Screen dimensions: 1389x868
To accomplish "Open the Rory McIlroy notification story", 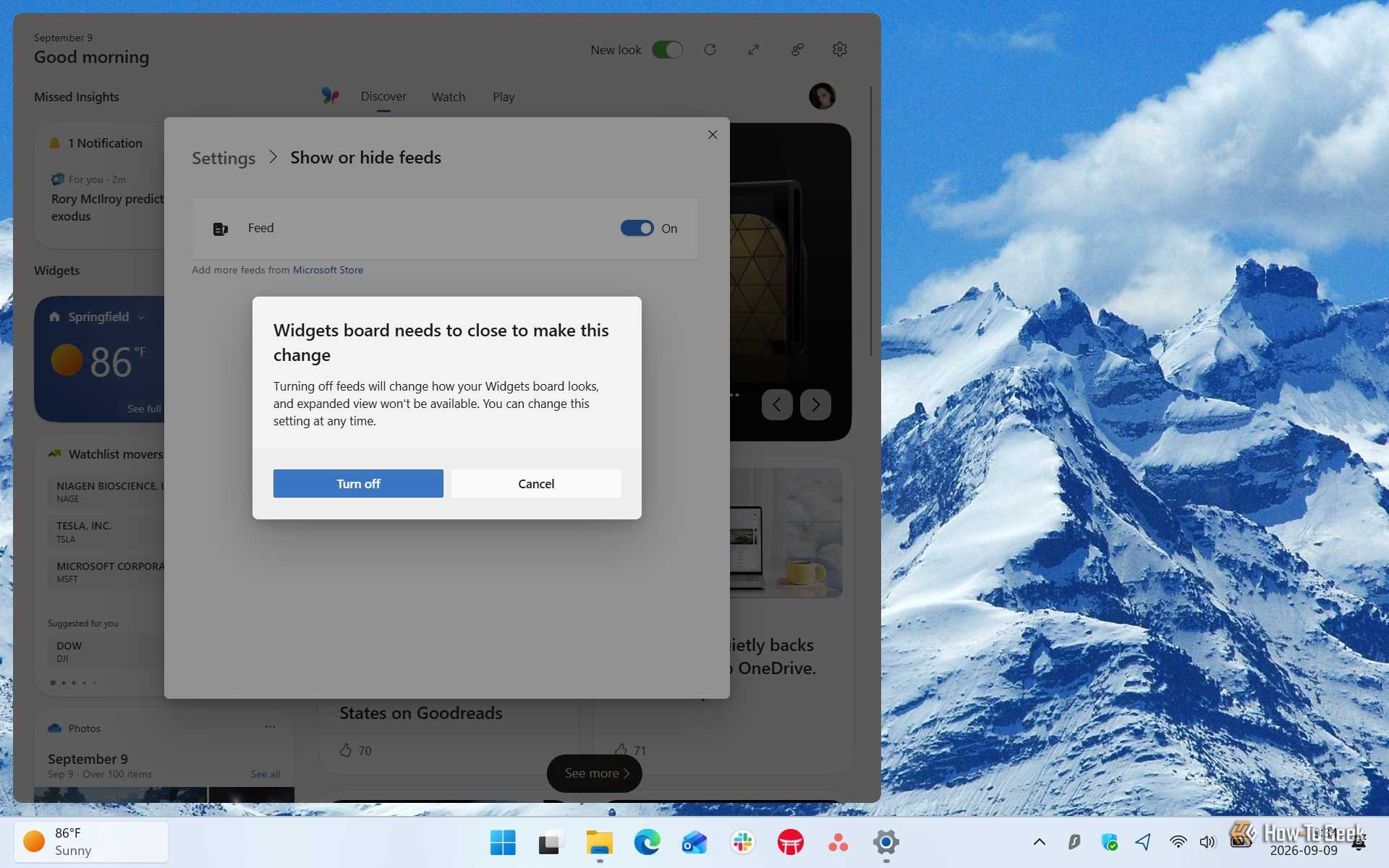I will [108, 208].
